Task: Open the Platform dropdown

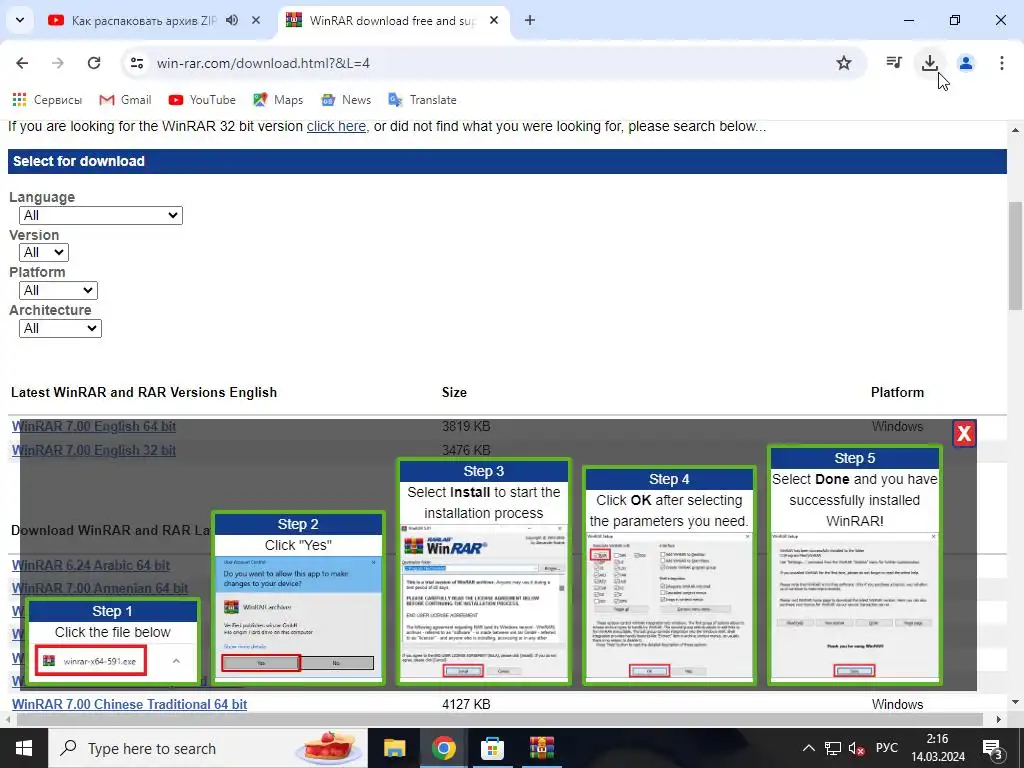Action: point(58,290)
